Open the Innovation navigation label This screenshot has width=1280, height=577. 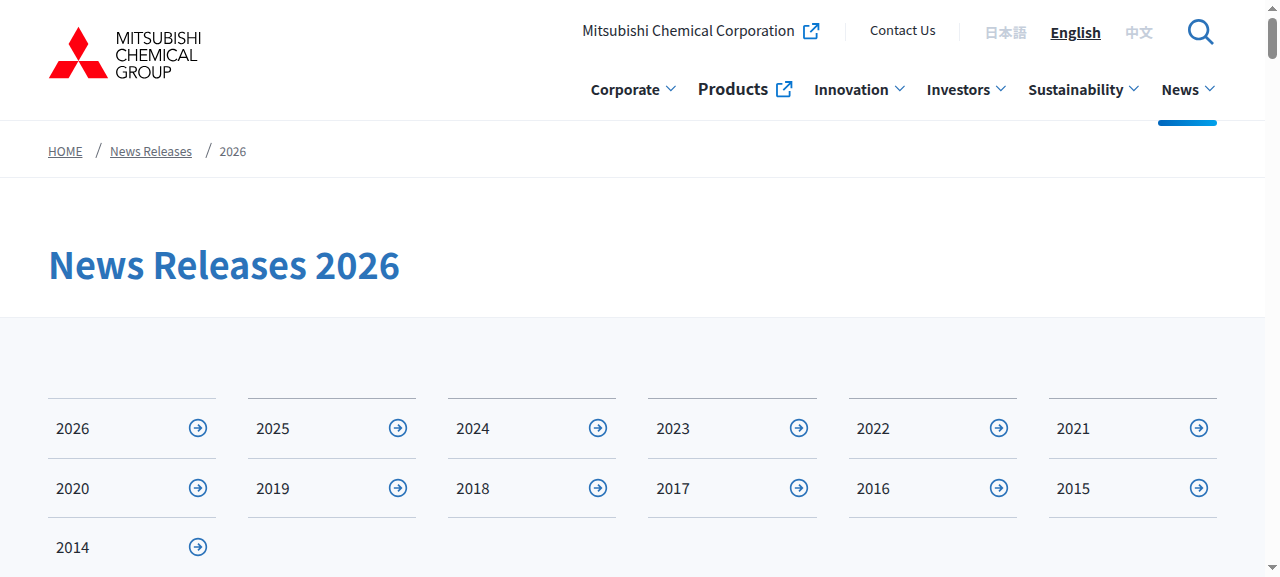pos(851,90)
